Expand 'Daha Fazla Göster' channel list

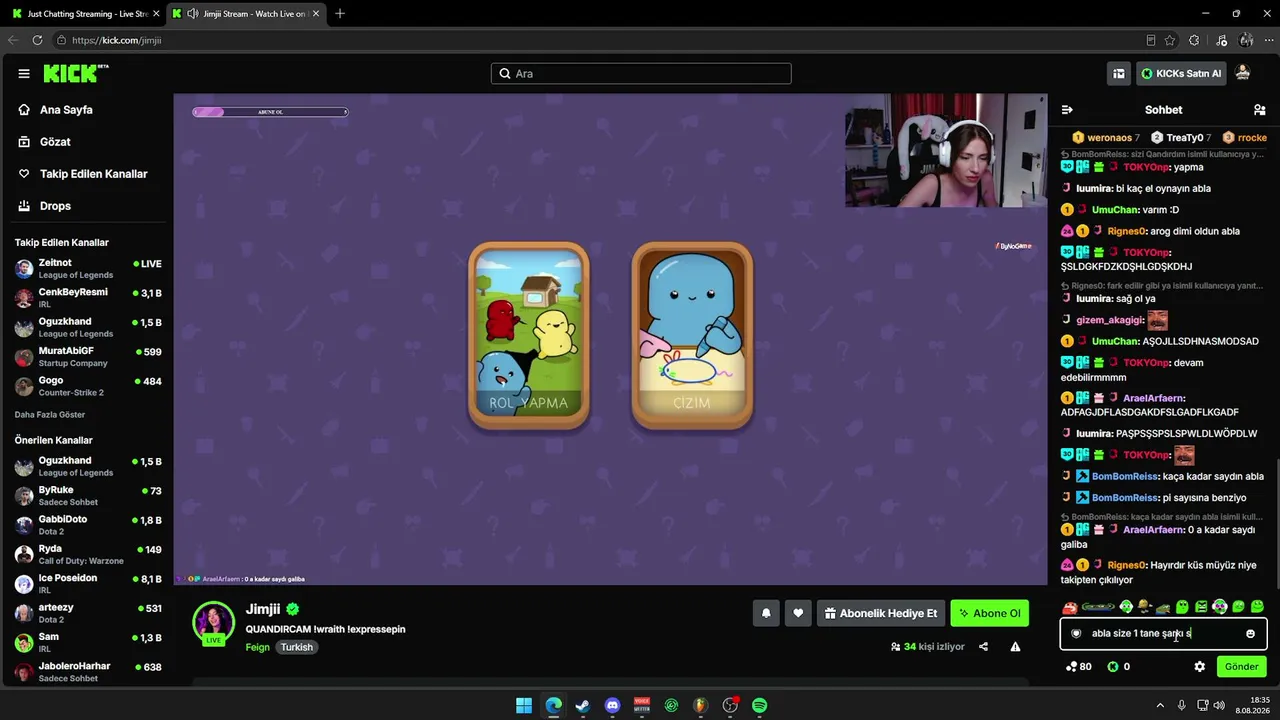pos(50,414)
